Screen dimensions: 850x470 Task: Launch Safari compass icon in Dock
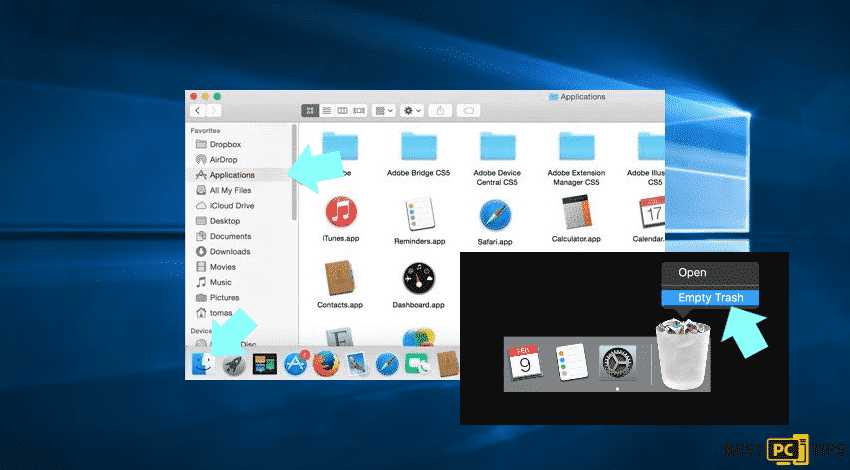pos(387,364)
